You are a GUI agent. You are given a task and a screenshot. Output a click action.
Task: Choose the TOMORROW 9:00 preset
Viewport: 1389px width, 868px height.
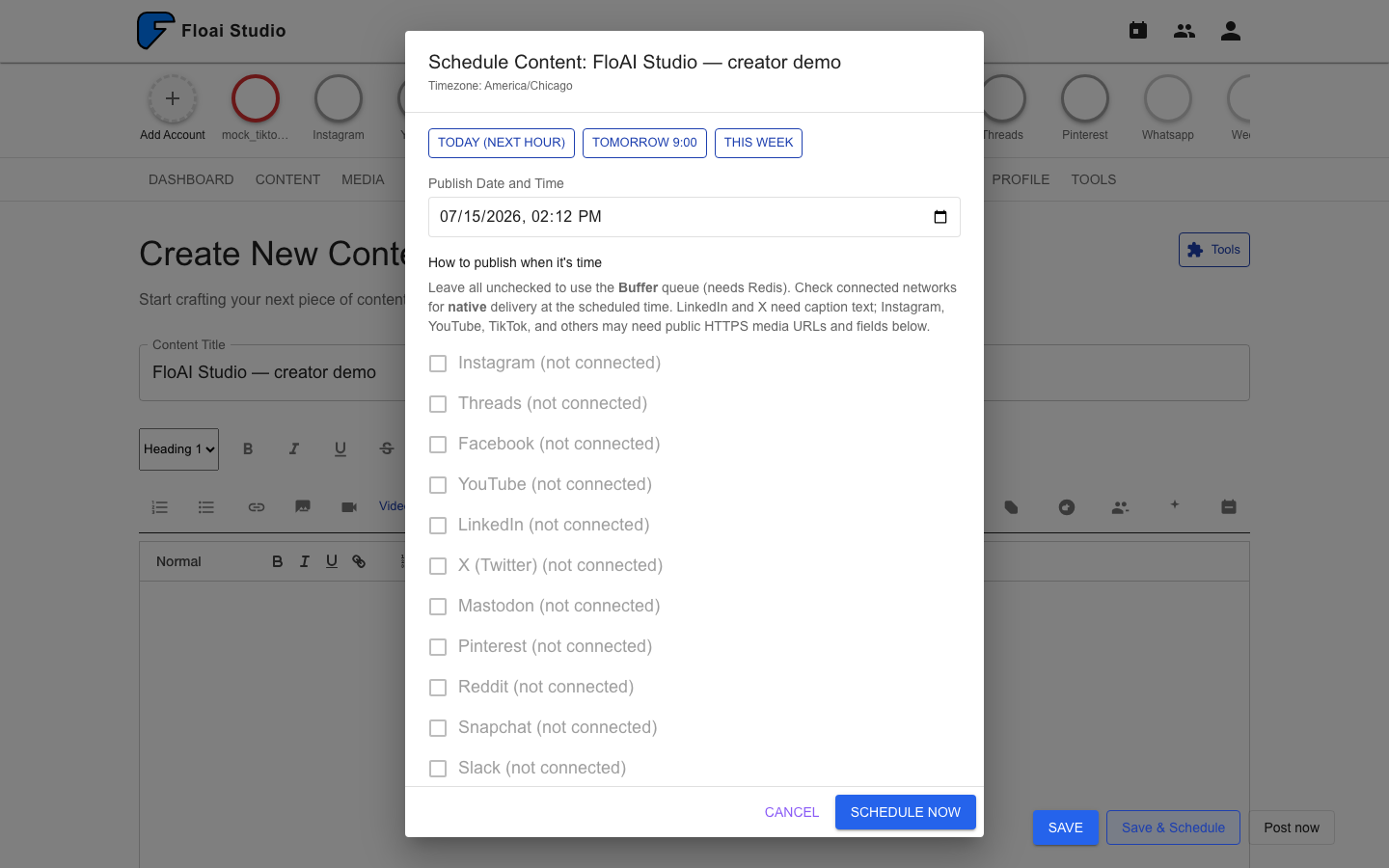[644, 143]
